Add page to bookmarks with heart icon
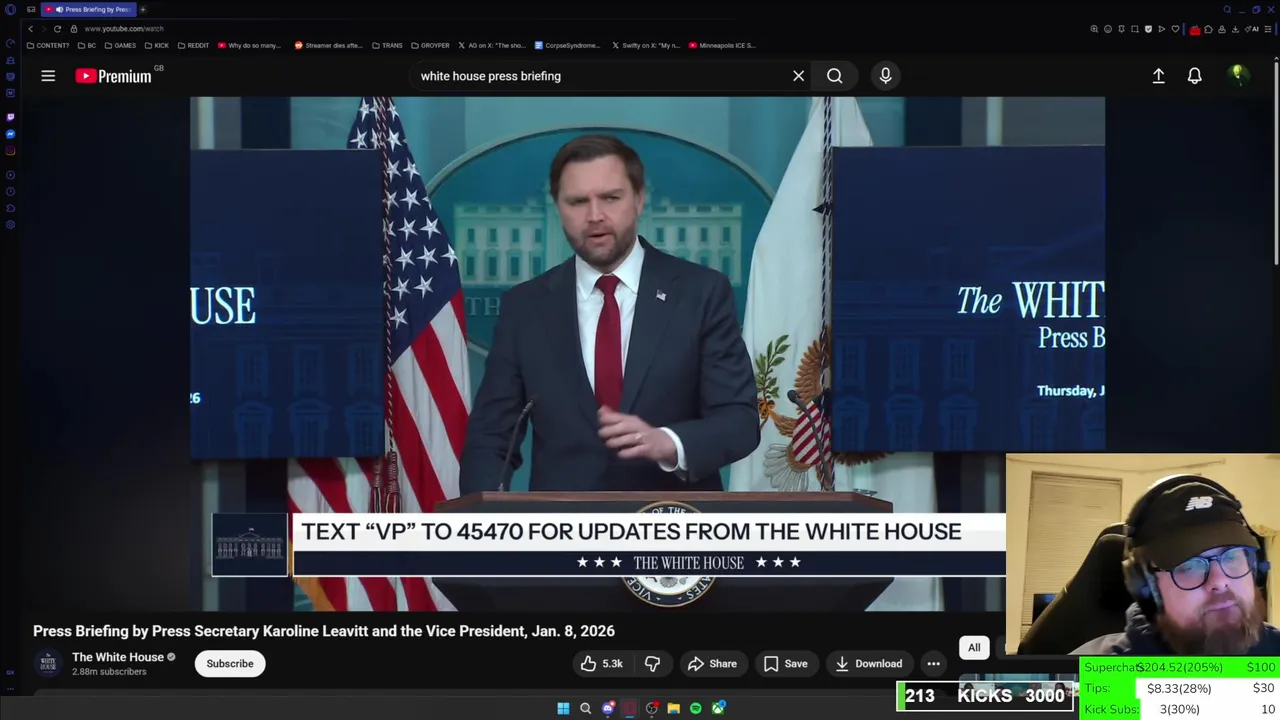The image size is (1280, 720). pos(1175,29)
